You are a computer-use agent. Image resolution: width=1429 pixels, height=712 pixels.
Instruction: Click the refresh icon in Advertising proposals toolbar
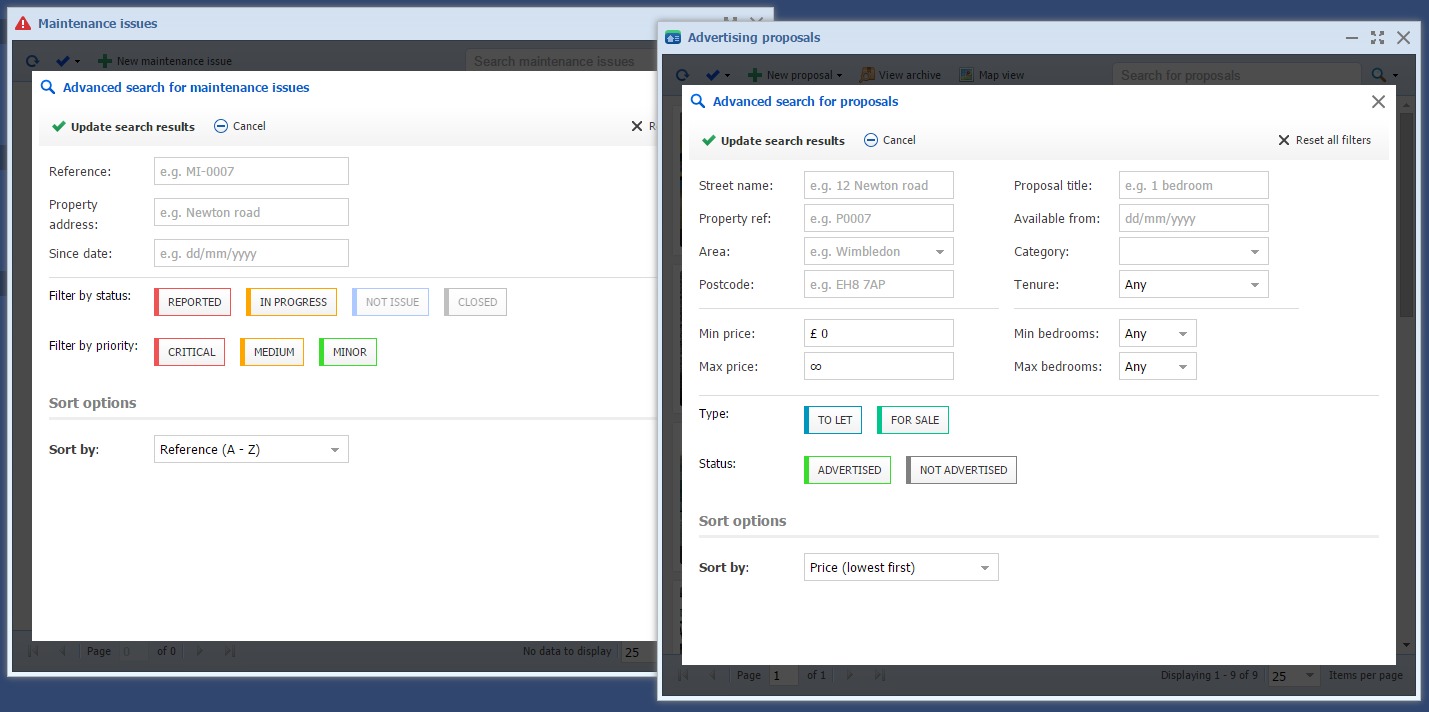click(x=682, y=75)
